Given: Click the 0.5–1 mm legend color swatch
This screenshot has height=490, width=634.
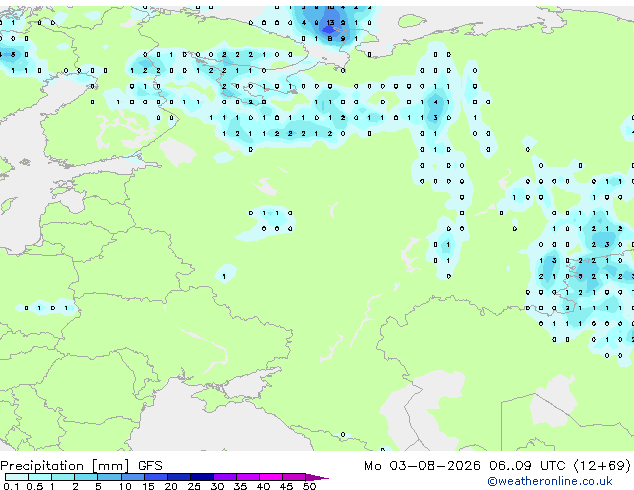Looking at the screenshot, I should pos(40,477).
